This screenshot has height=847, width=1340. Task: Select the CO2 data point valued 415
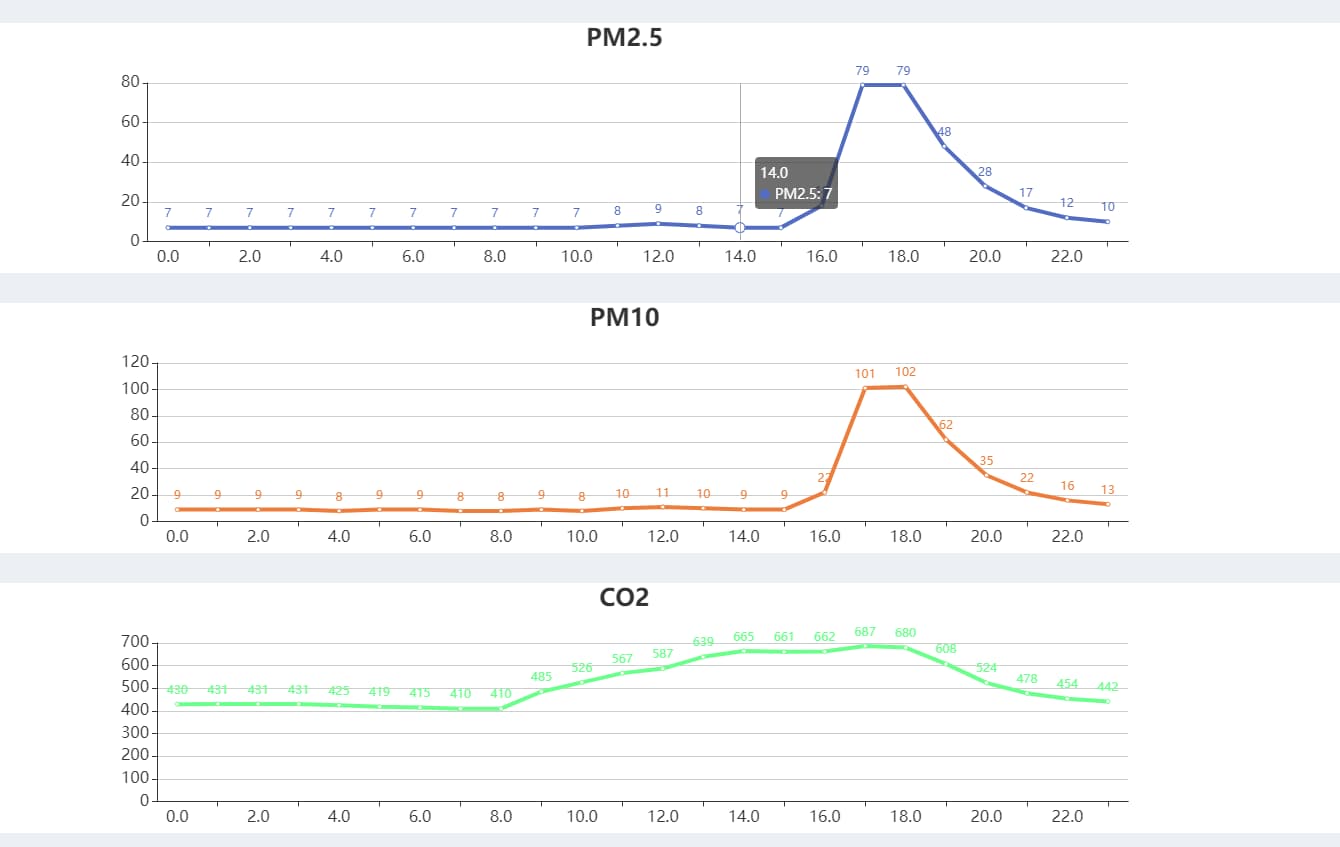pos(420,708)
